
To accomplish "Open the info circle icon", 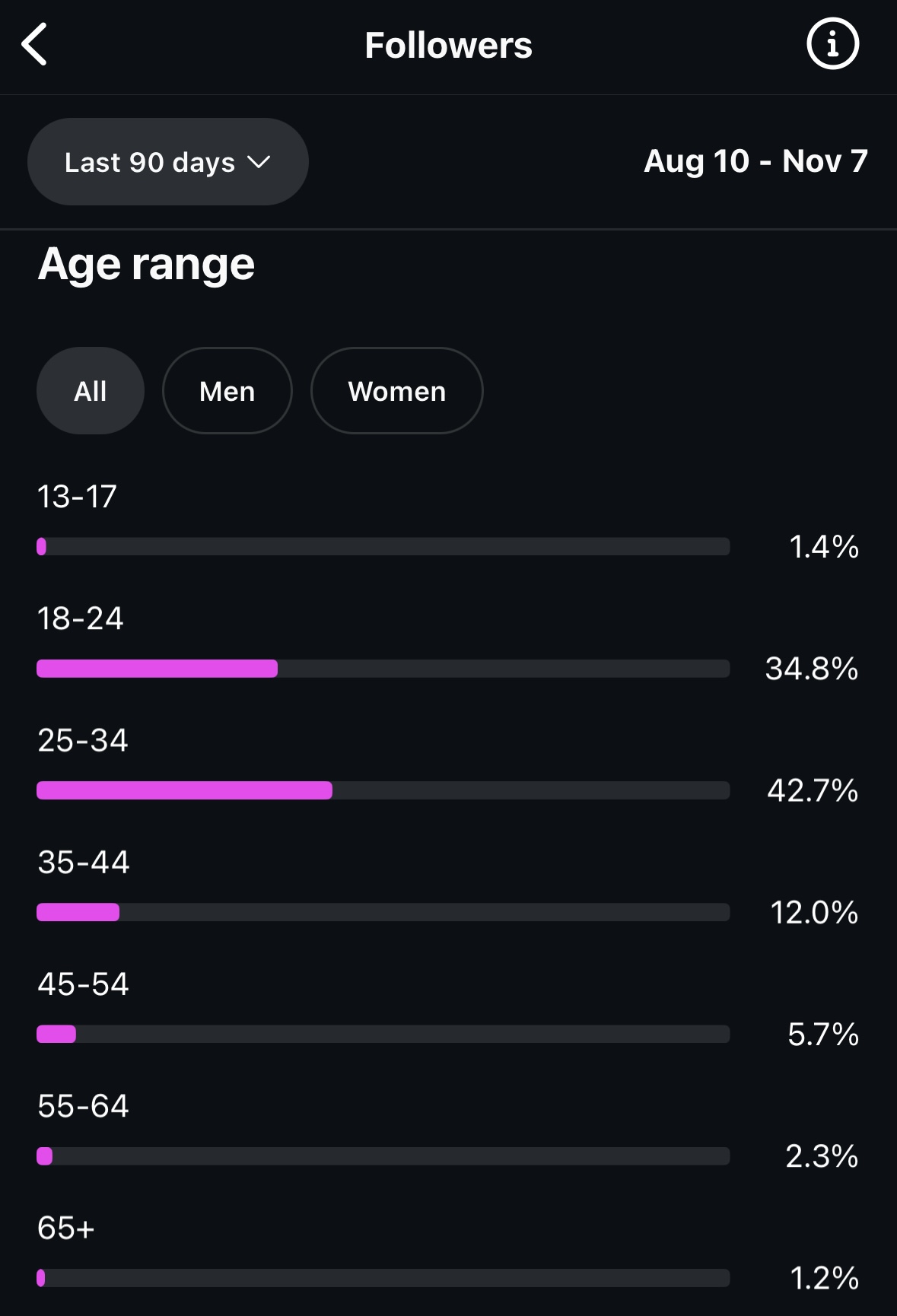I will click(x=832, y=44).
